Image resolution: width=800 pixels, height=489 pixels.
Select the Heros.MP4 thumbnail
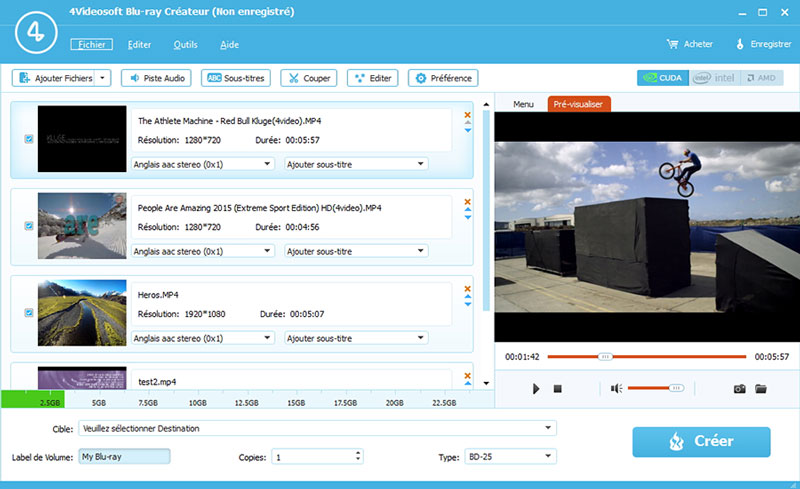82,312
